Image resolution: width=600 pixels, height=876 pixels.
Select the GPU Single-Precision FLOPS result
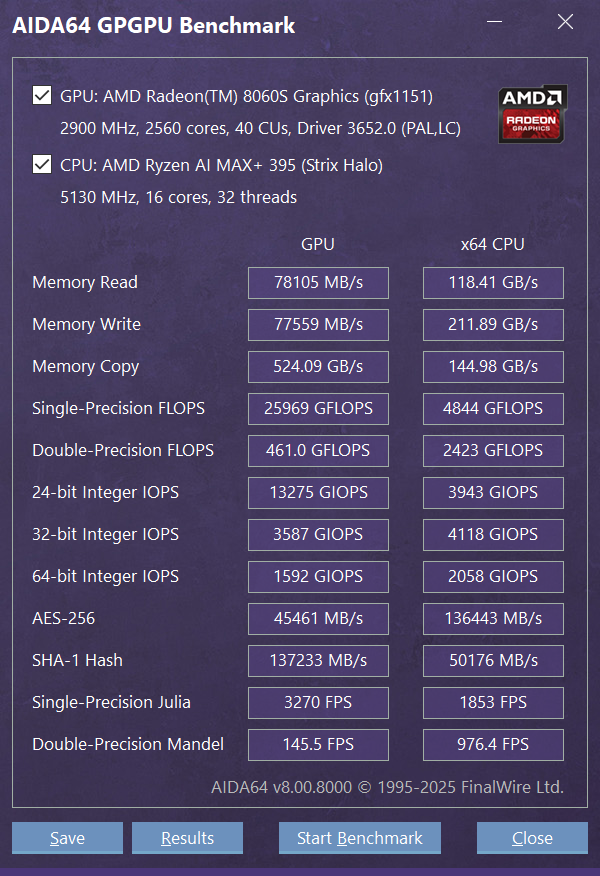click(318, 409)
